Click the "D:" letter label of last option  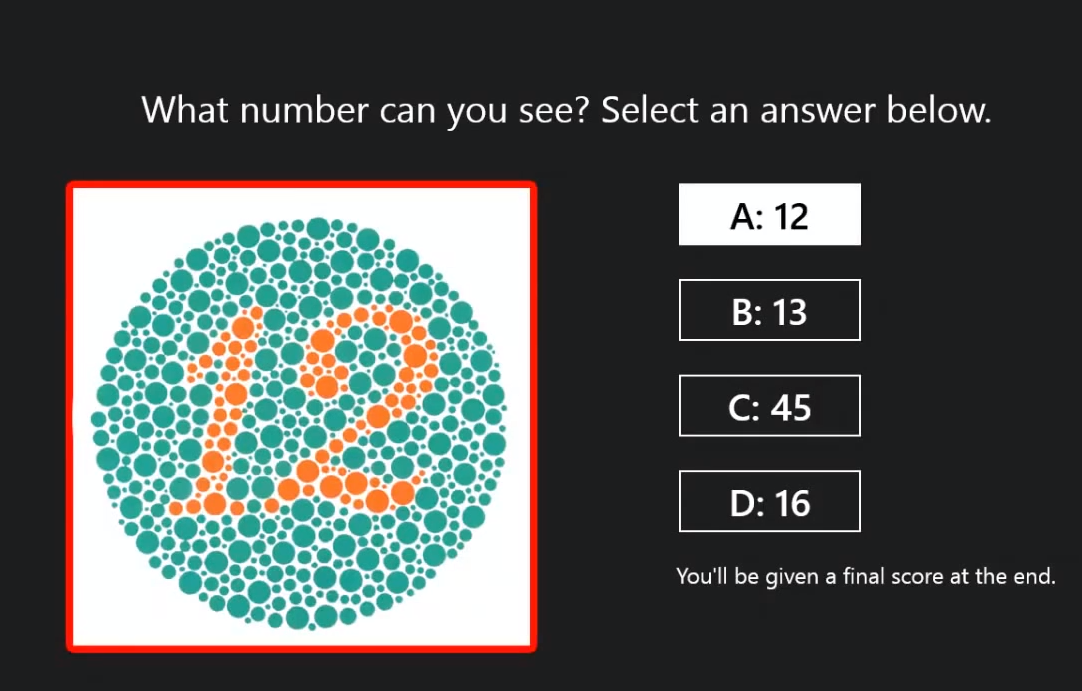point(746,503)
